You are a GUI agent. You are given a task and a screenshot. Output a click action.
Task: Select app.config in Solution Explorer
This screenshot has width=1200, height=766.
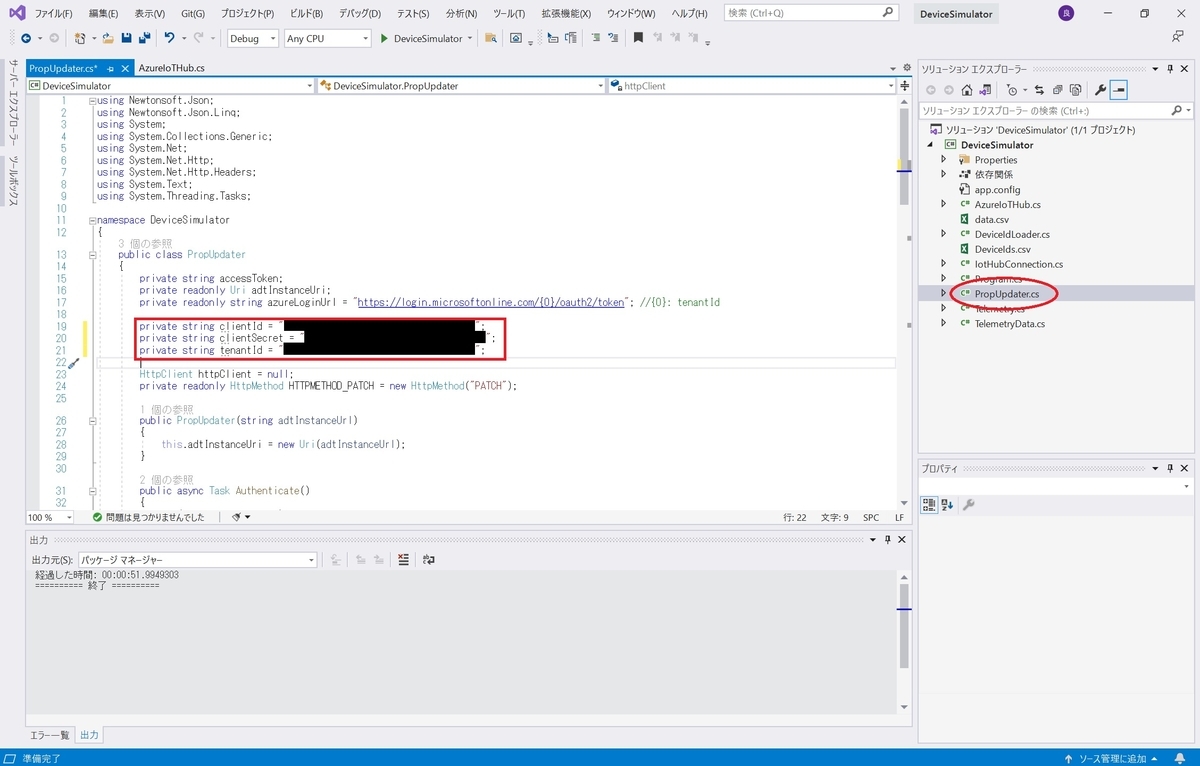(997, 189)
